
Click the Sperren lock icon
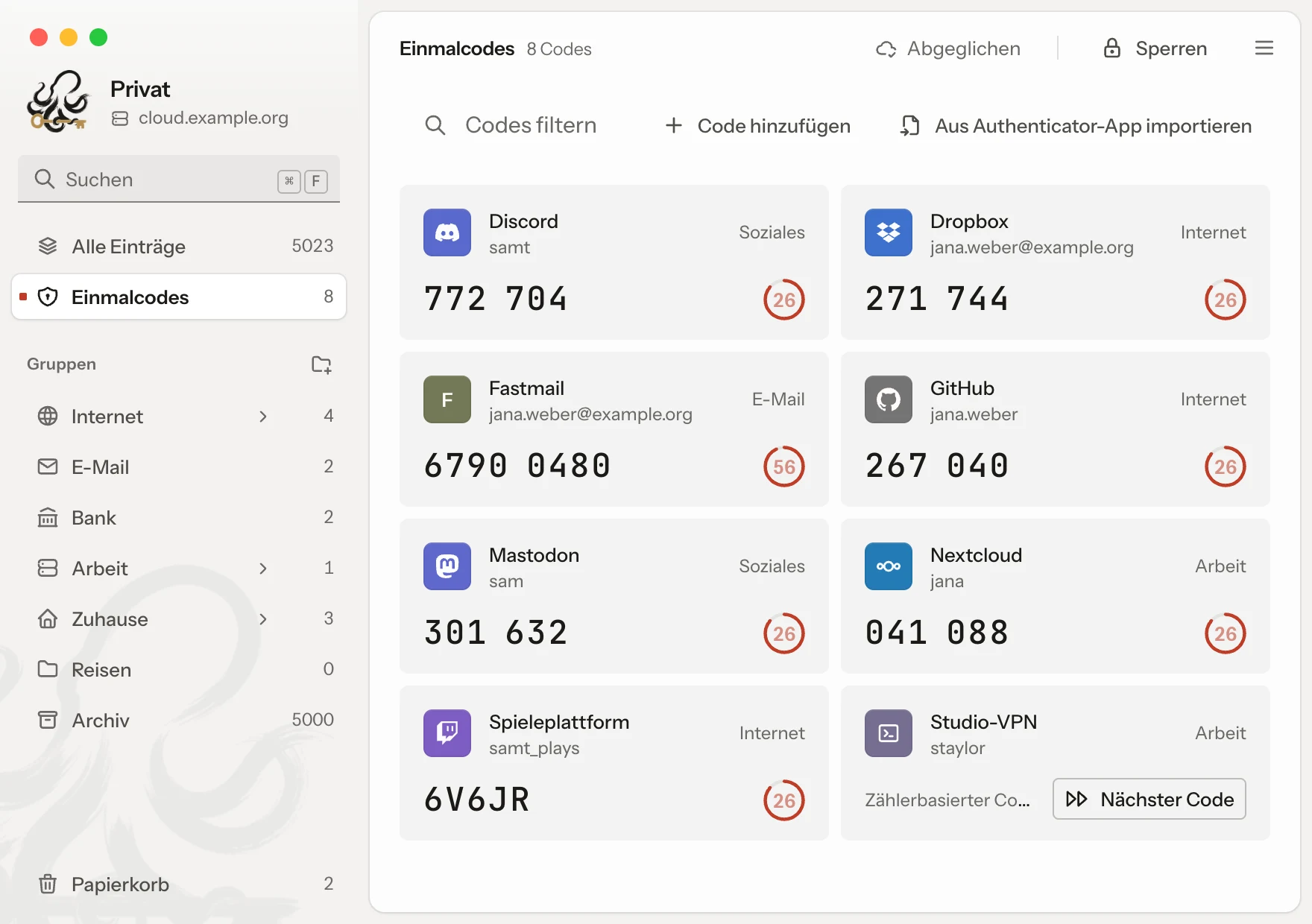[1111, 48]
